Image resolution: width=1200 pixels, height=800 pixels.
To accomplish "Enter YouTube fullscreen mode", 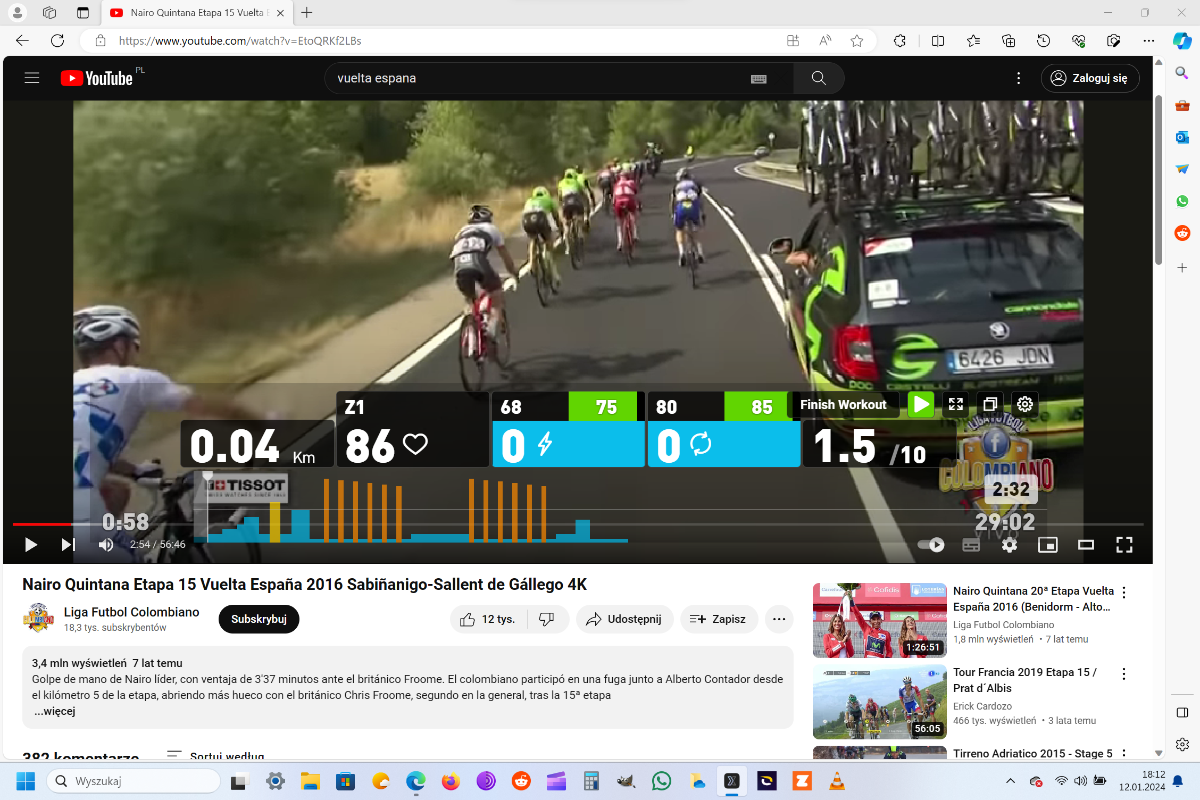I will pos(1124,545).
